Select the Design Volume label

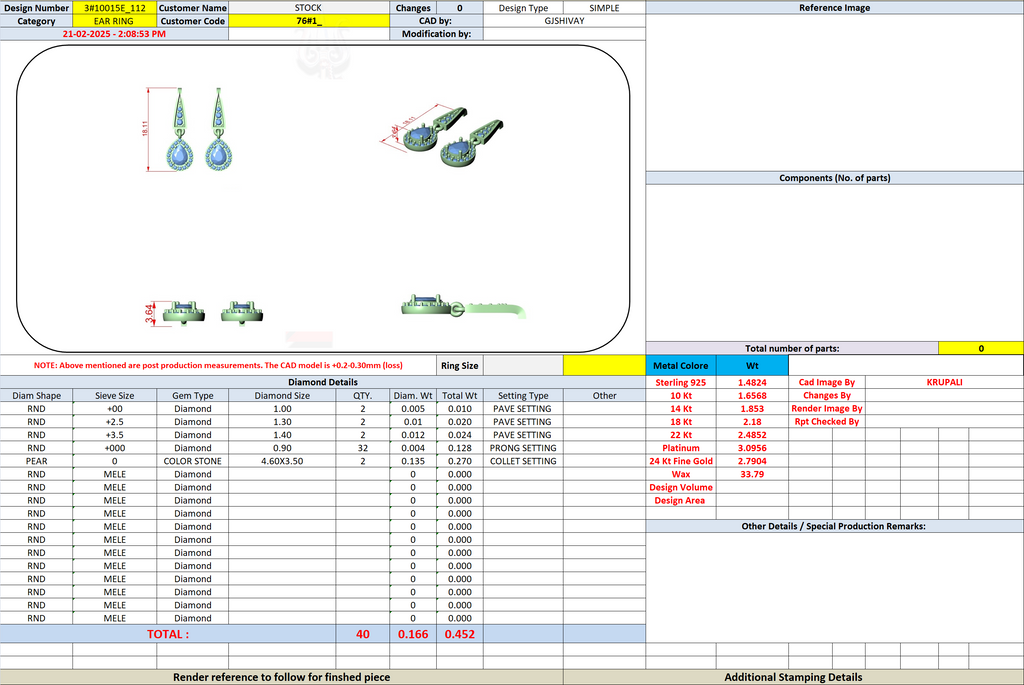(x=681, y=487)
